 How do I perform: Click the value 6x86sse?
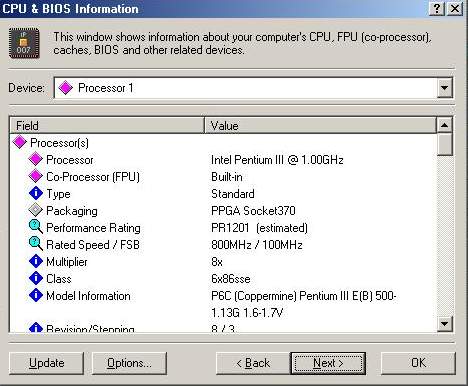[x=231, y=279]
